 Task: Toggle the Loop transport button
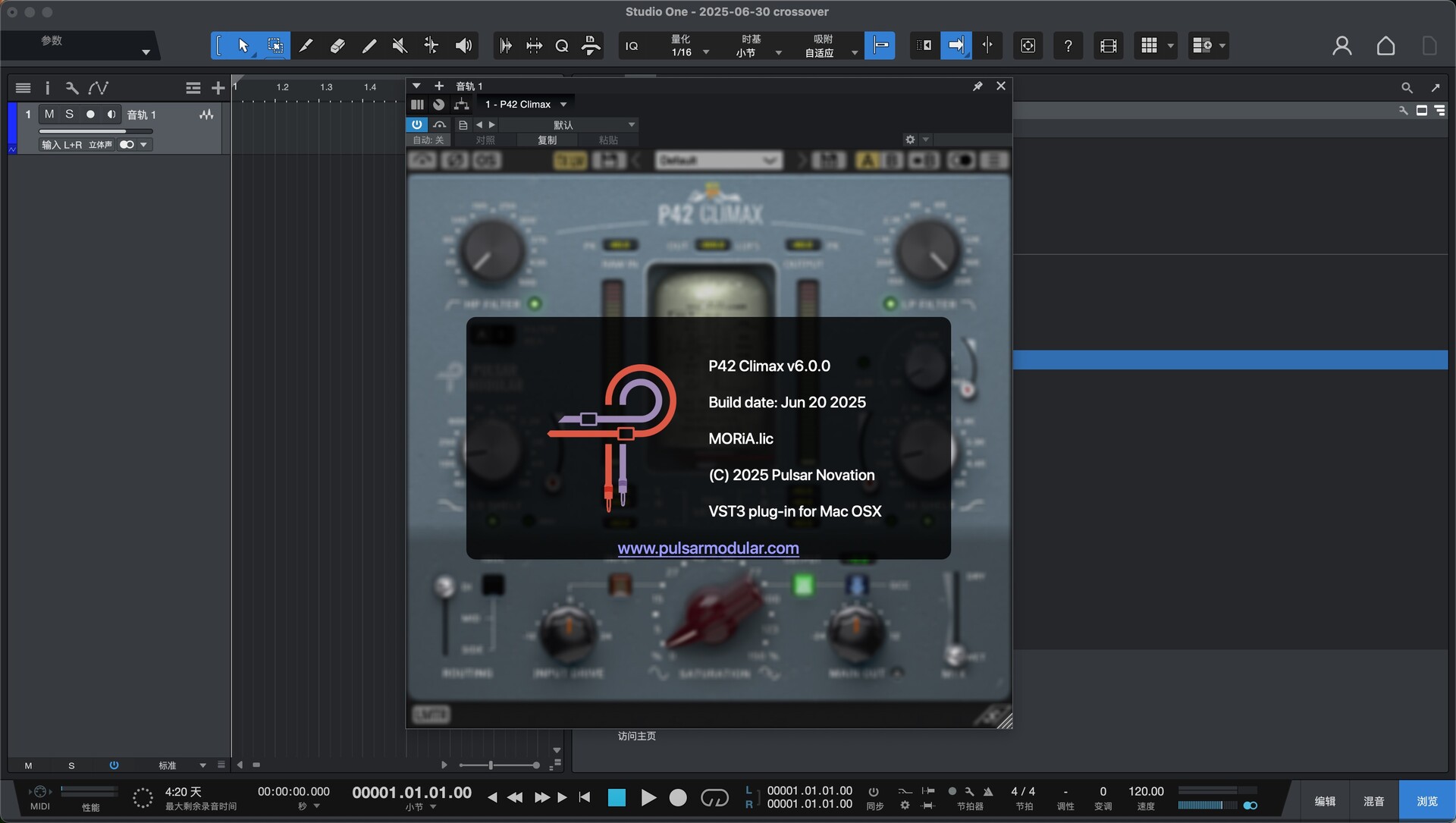[714, 797]
